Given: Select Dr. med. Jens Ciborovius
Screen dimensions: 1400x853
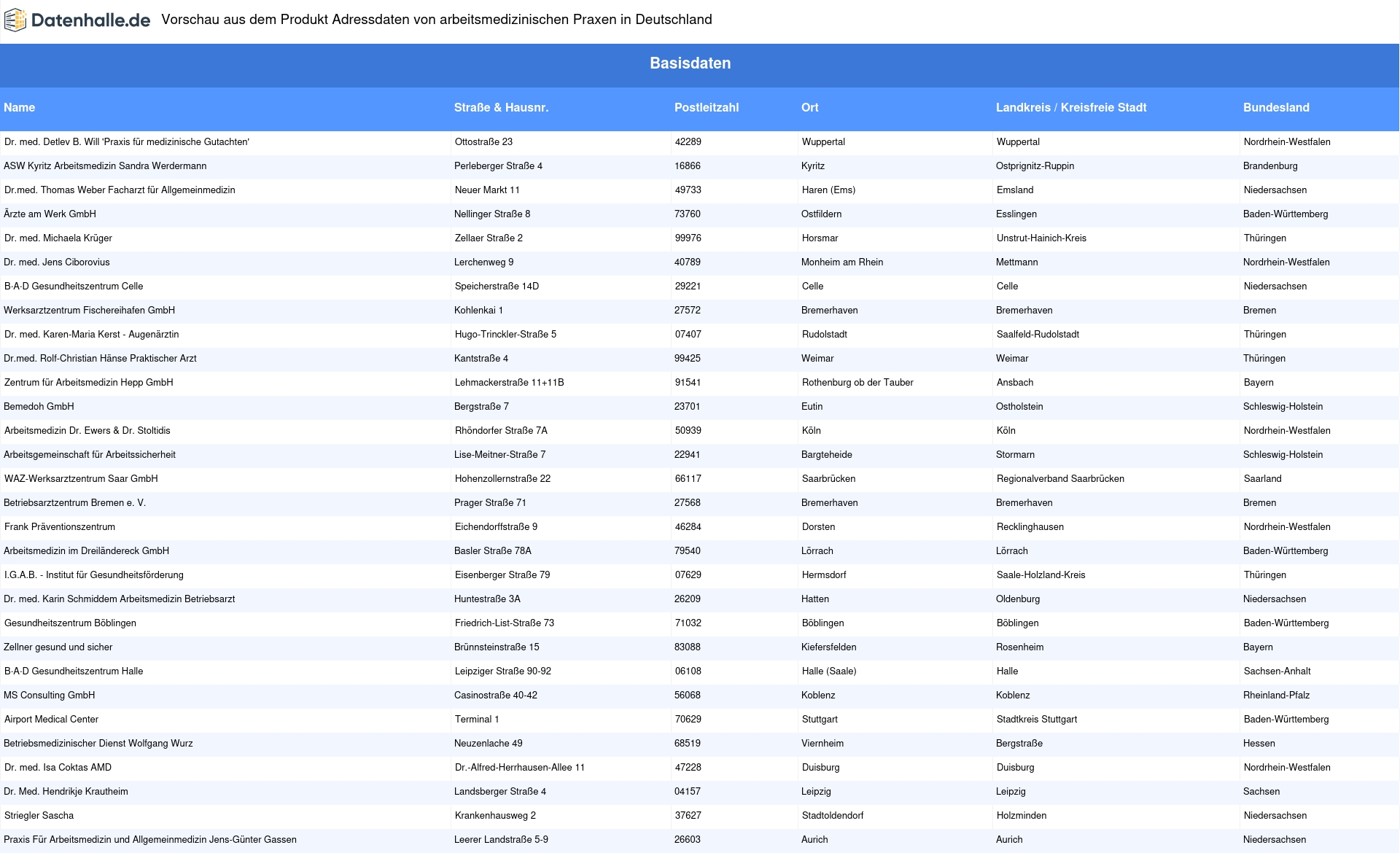Looking at the screenshot, I should coord(57,262).
